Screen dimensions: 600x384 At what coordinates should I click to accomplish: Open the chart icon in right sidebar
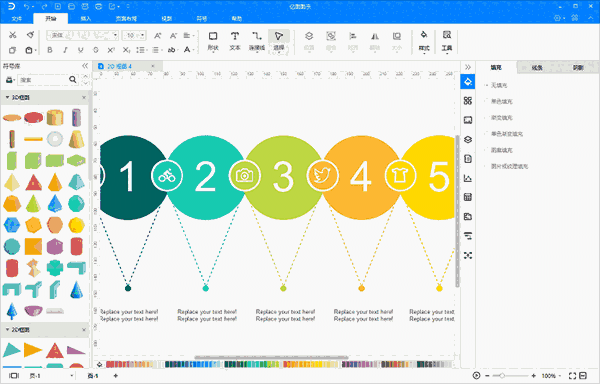click(x=468, y=178)
